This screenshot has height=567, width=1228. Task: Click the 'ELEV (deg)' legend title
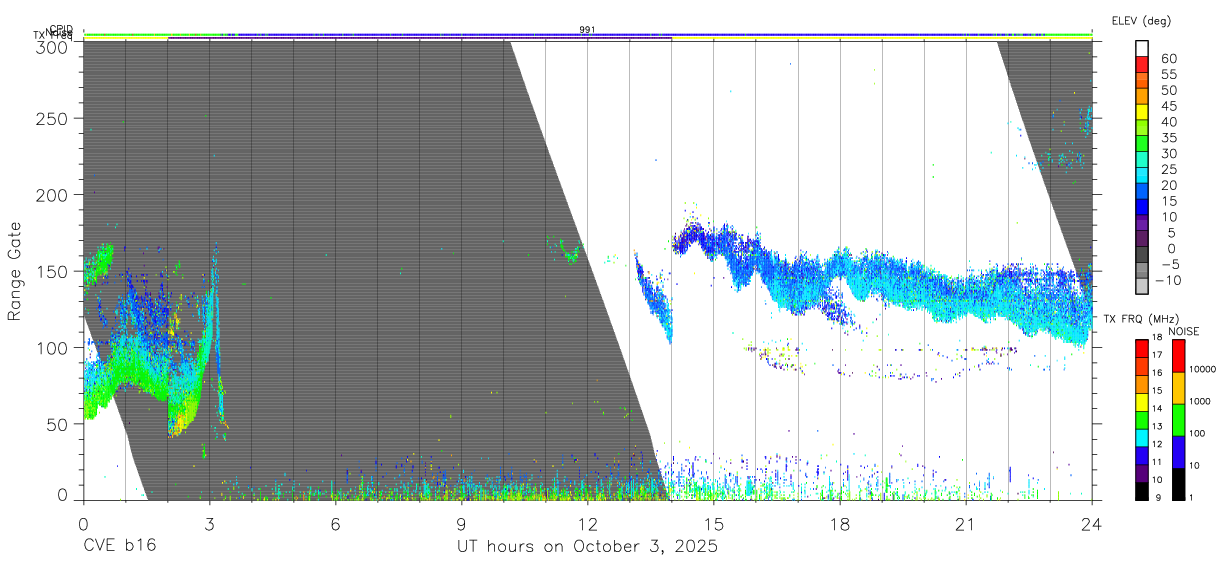point(1141,21)
